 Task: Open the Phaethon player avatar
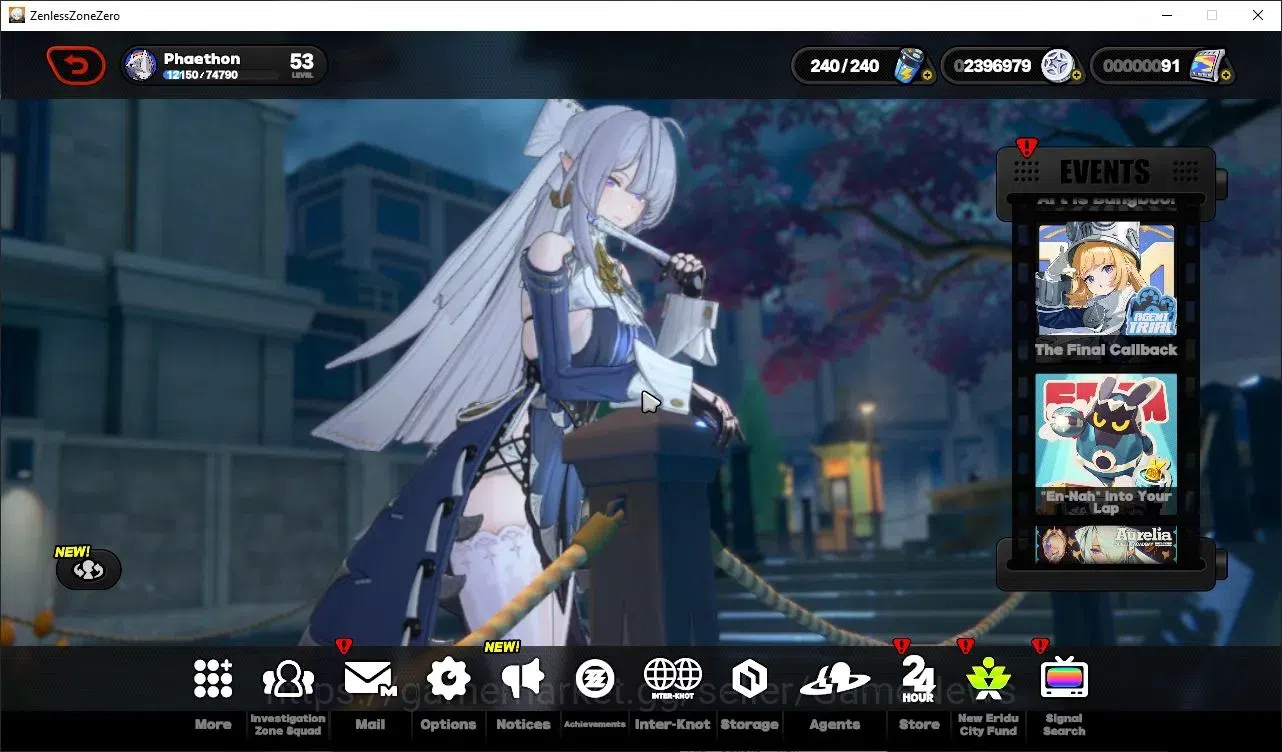click(x=139, y=66)
